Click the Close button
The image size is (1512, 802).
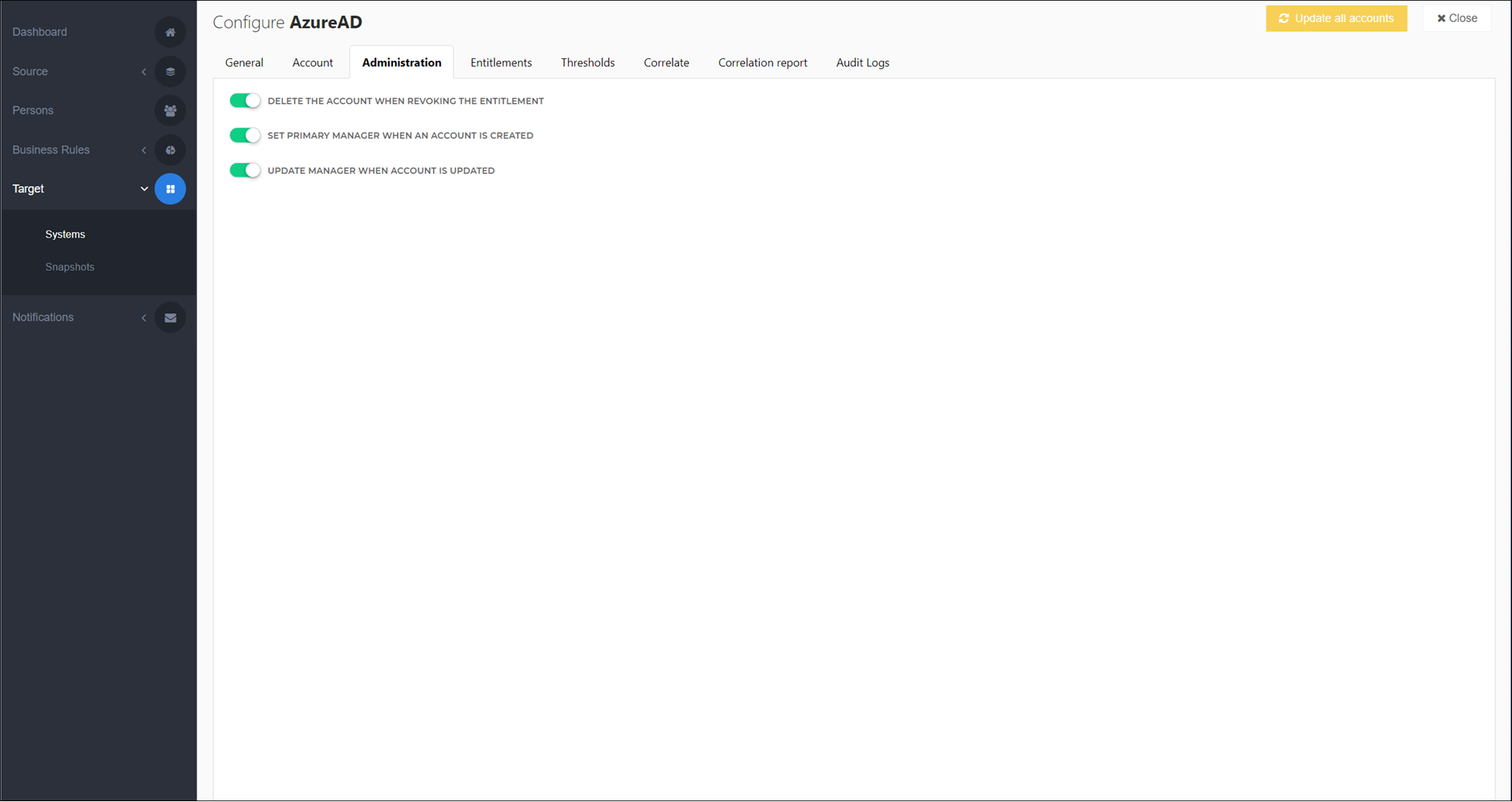[x=1457, y=18]
